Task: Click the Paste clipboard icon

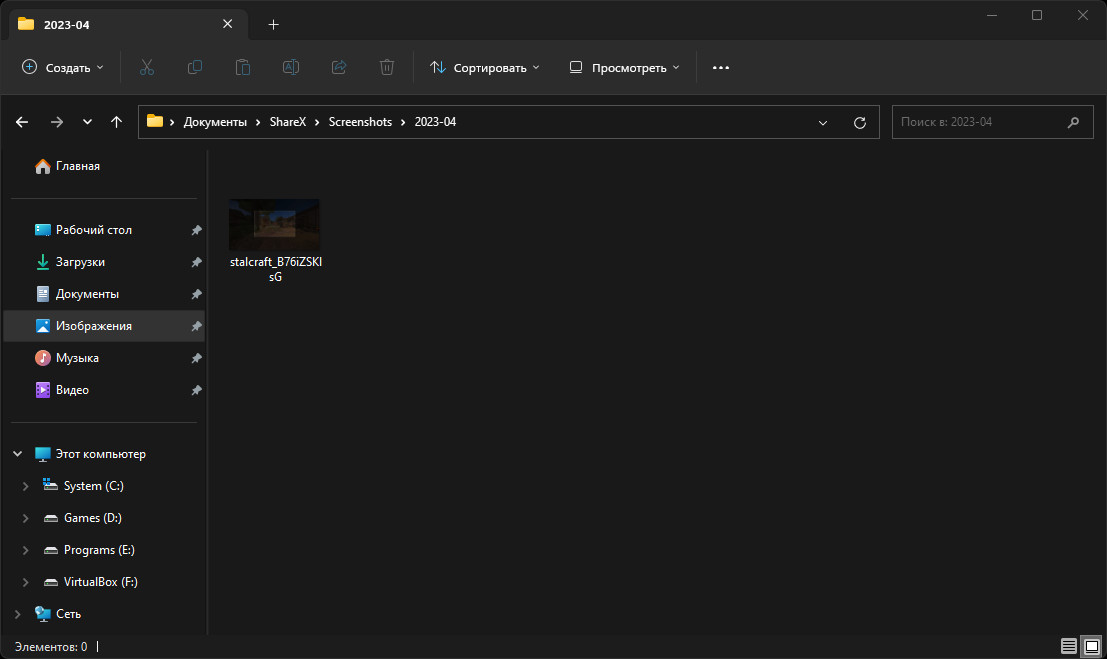Action: [x=243, y=67]
